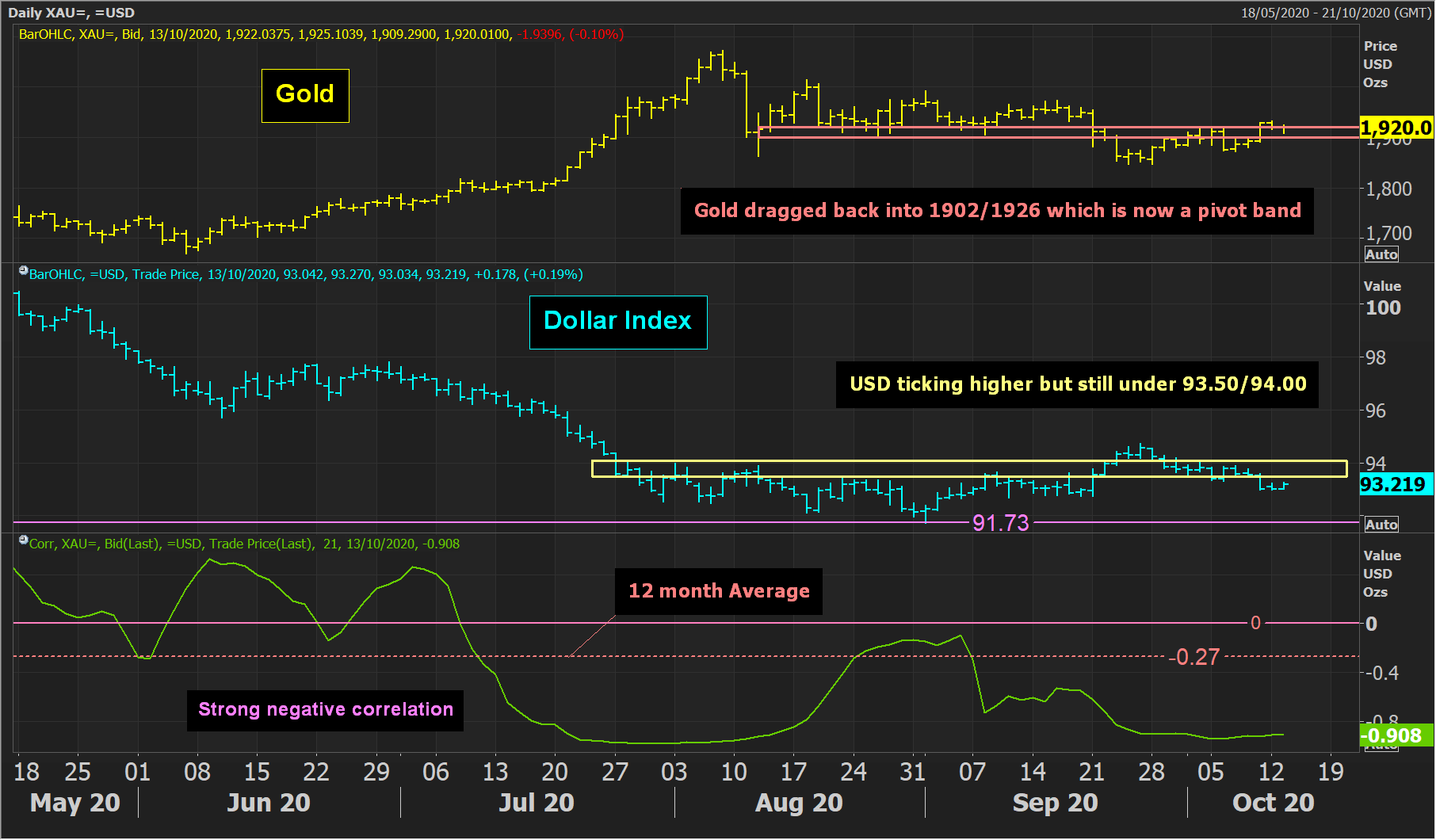Click the date tick 19 on time axis
This screenshot has height=840, width=1436.
1331,772
